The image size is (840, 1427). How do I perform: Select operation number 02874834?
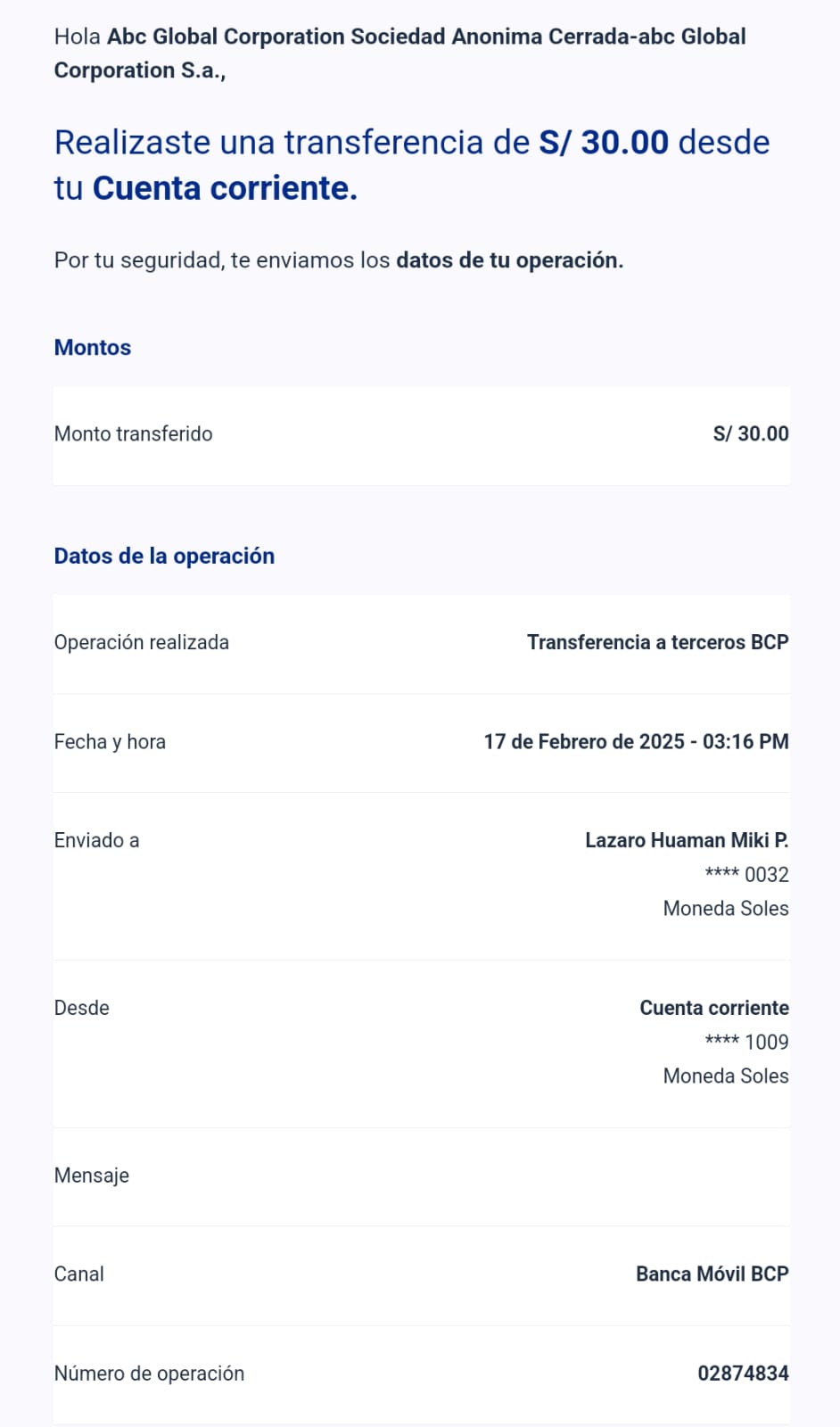point(743,1374)
